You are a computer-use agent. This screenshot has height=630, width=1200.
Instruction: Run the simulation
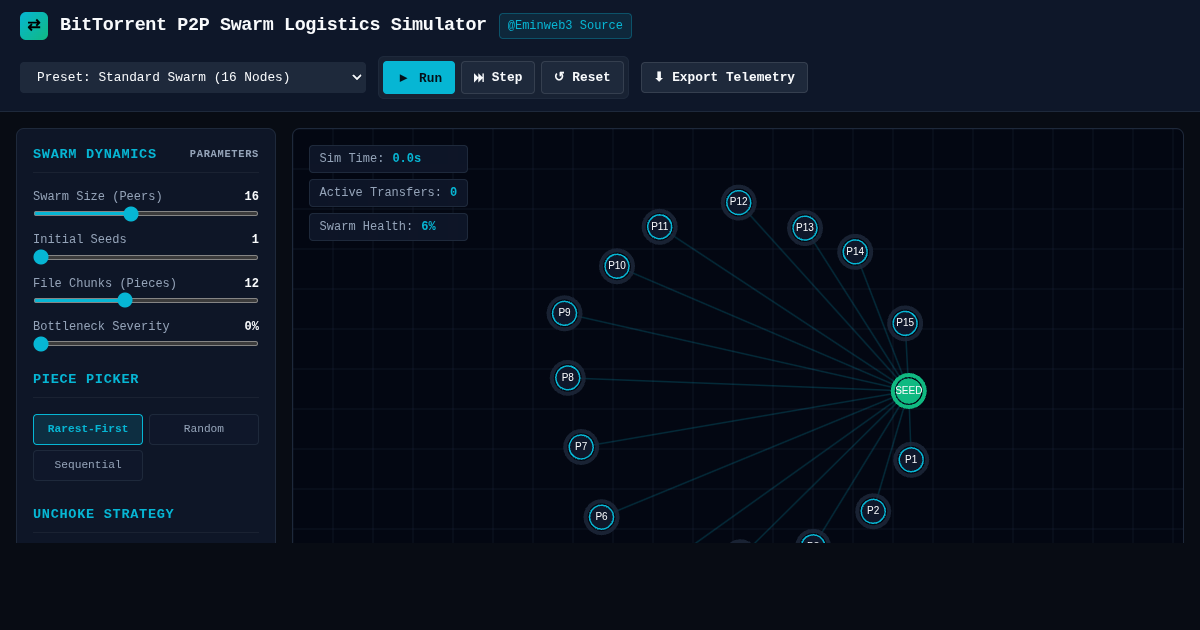click(x=419, y=78)
